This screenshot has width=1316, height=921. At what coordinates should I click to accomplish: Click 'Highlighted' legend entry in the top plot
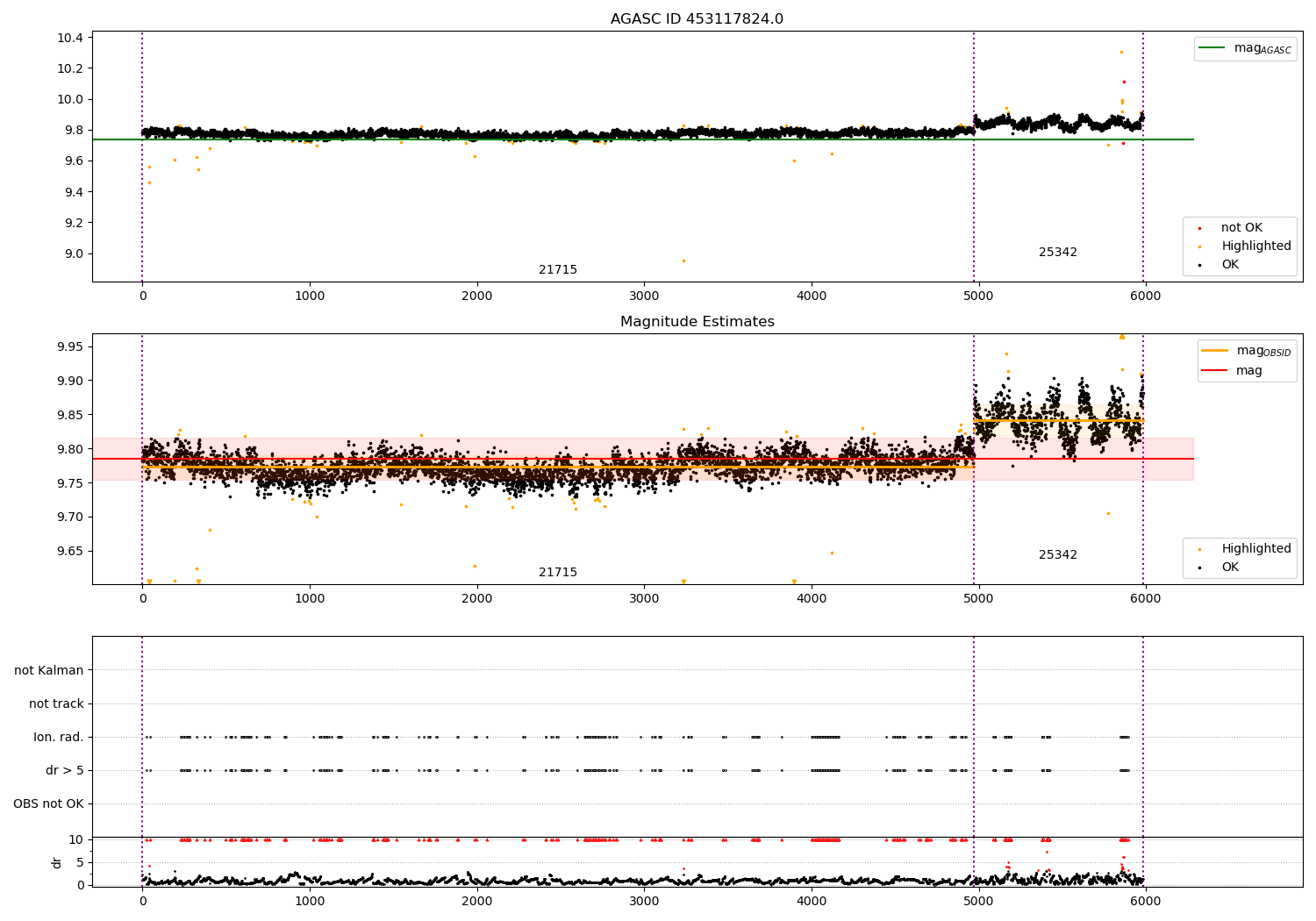click(1256, 246)
